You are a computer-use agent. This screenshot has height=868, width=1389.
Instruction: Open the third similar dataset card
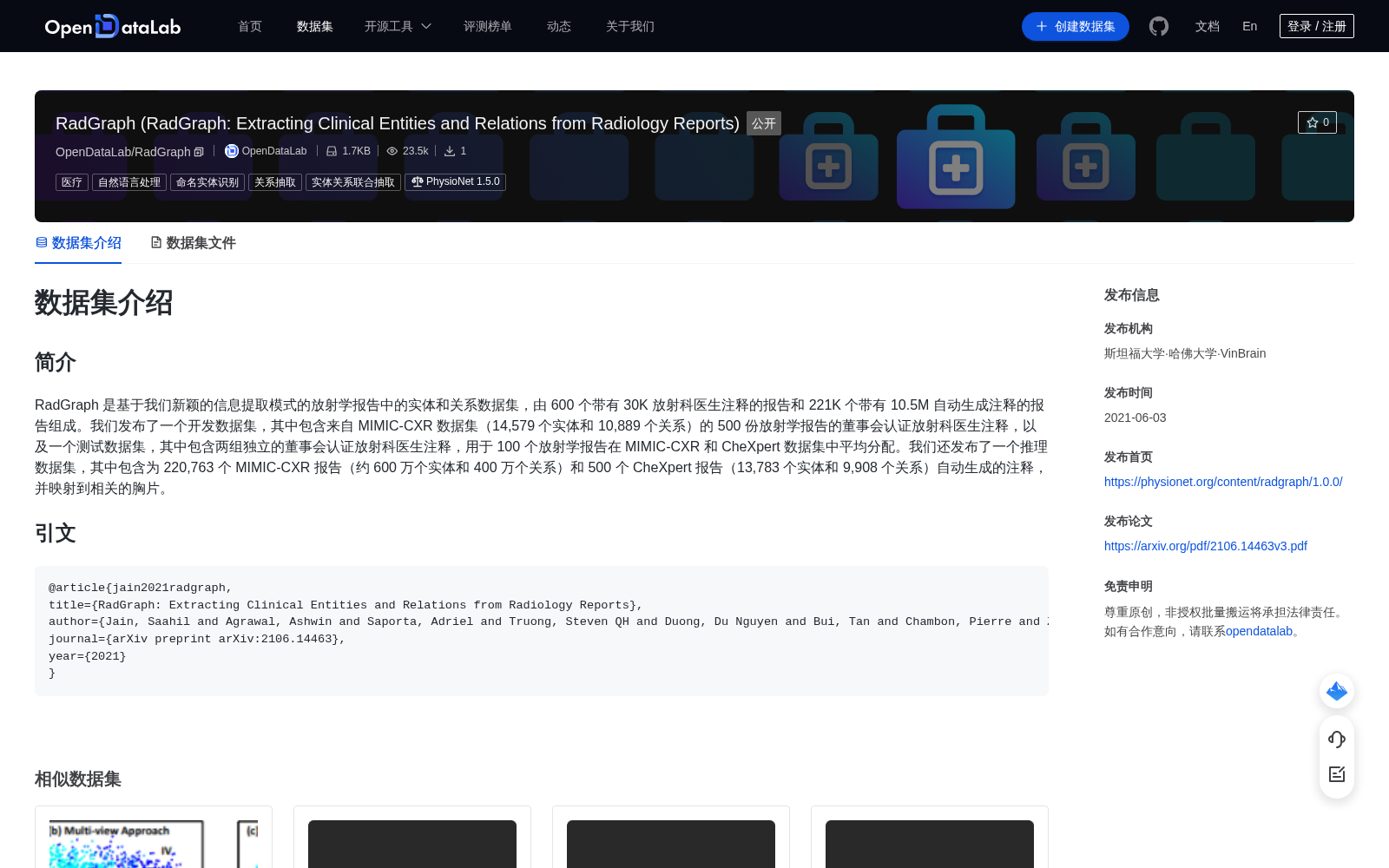tap(671, 838)
